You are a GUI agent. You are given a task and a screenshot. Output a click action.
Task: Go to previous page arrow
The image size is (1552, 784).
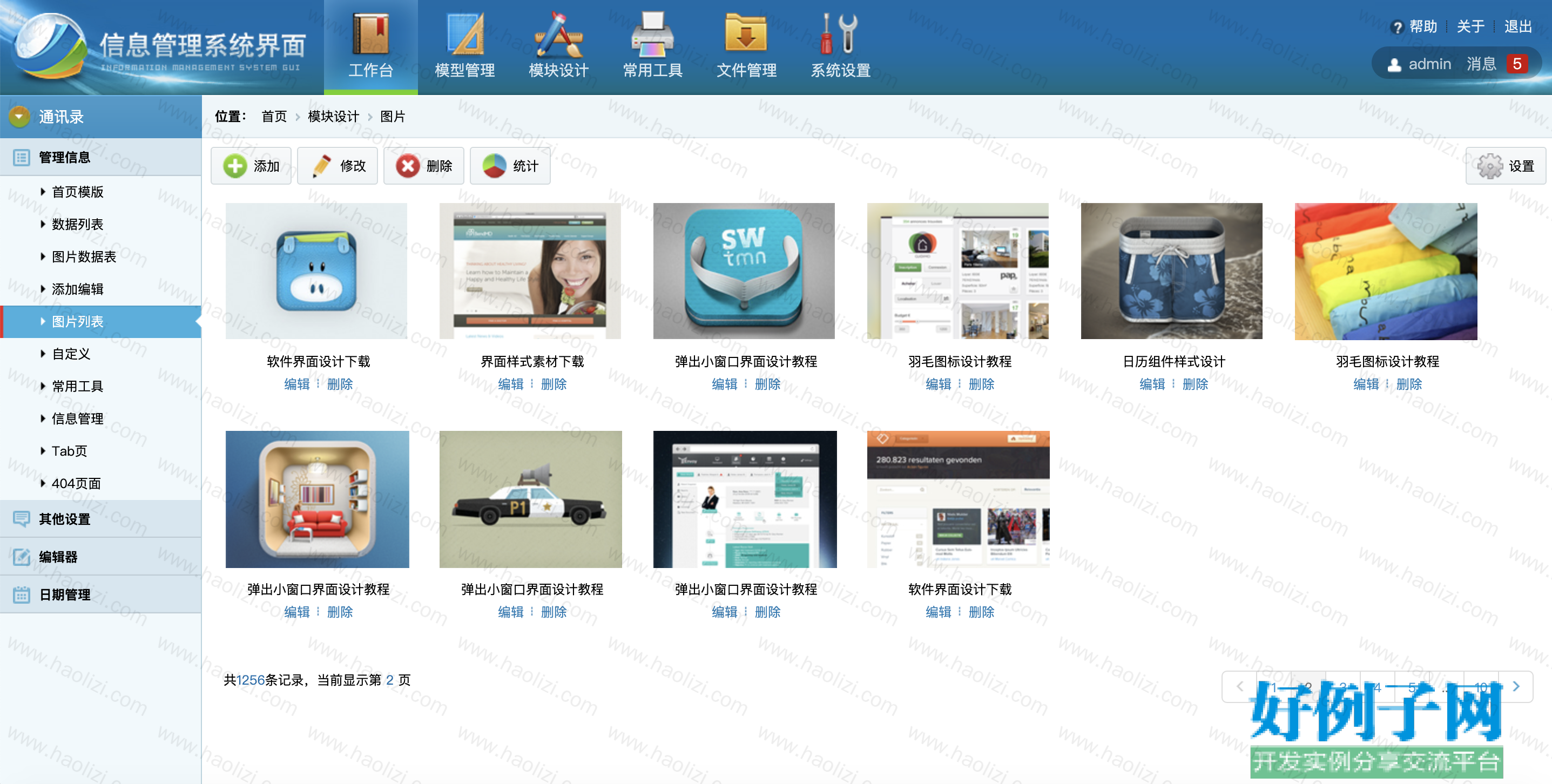coord(1239,686)
